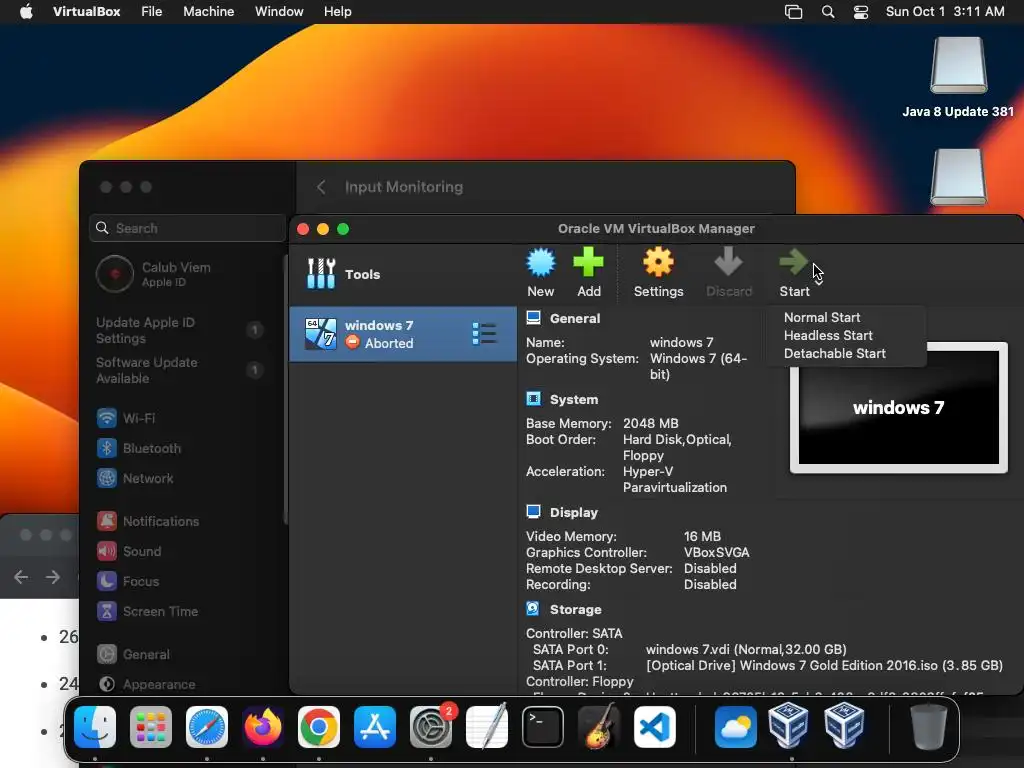Open Safari from the Dock

[207, 727]
